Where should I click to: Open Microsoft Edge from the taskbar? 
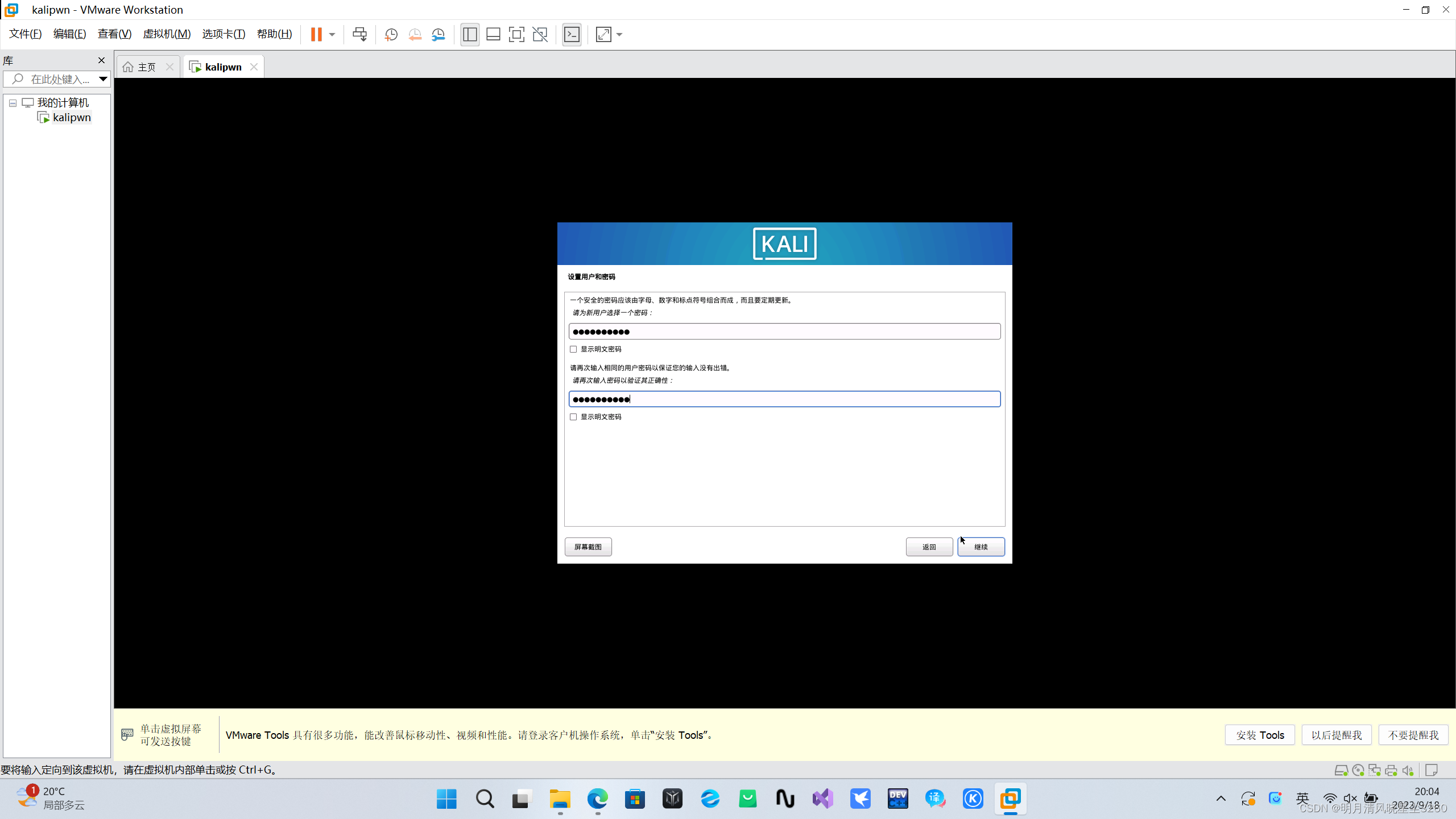click(597, 799)
